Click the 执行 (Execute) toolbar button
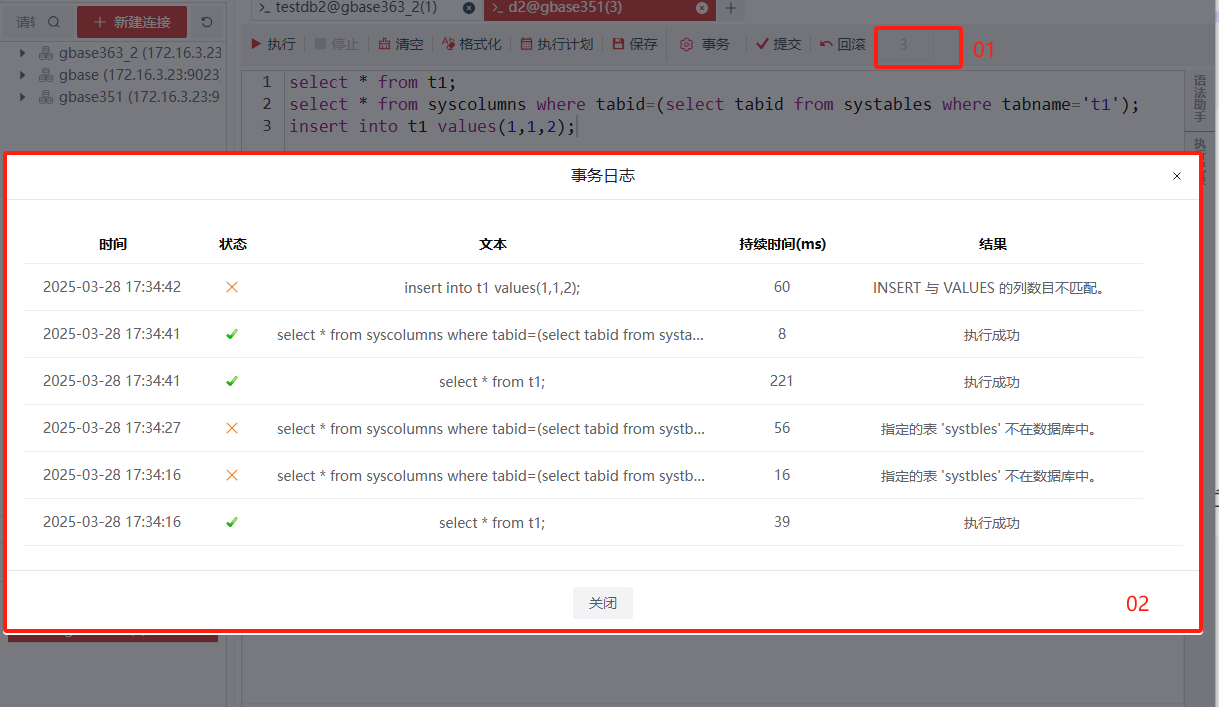 (x=273, y=44)
